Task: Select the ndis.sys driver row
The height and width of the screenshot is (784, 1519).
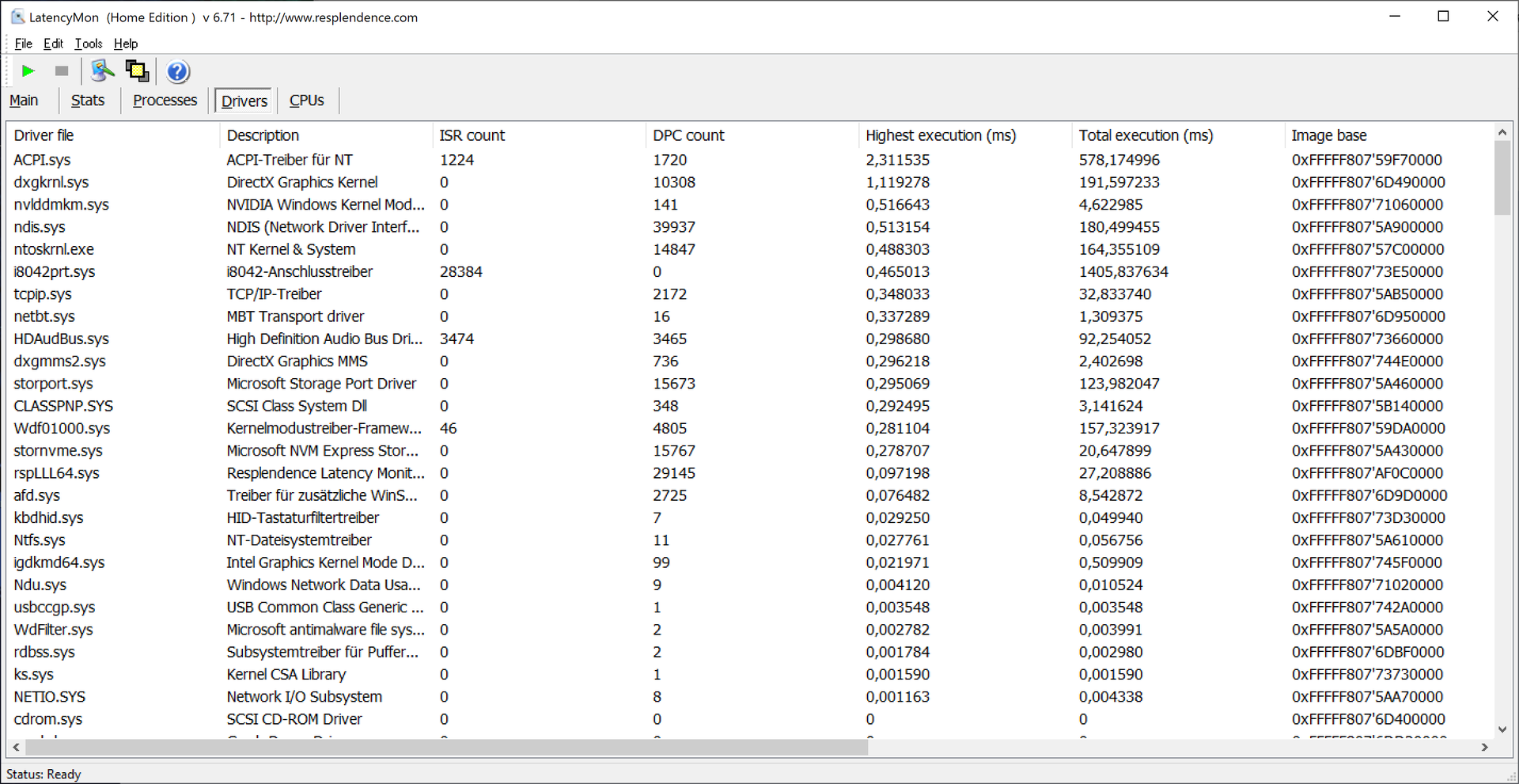Action: 749,227
